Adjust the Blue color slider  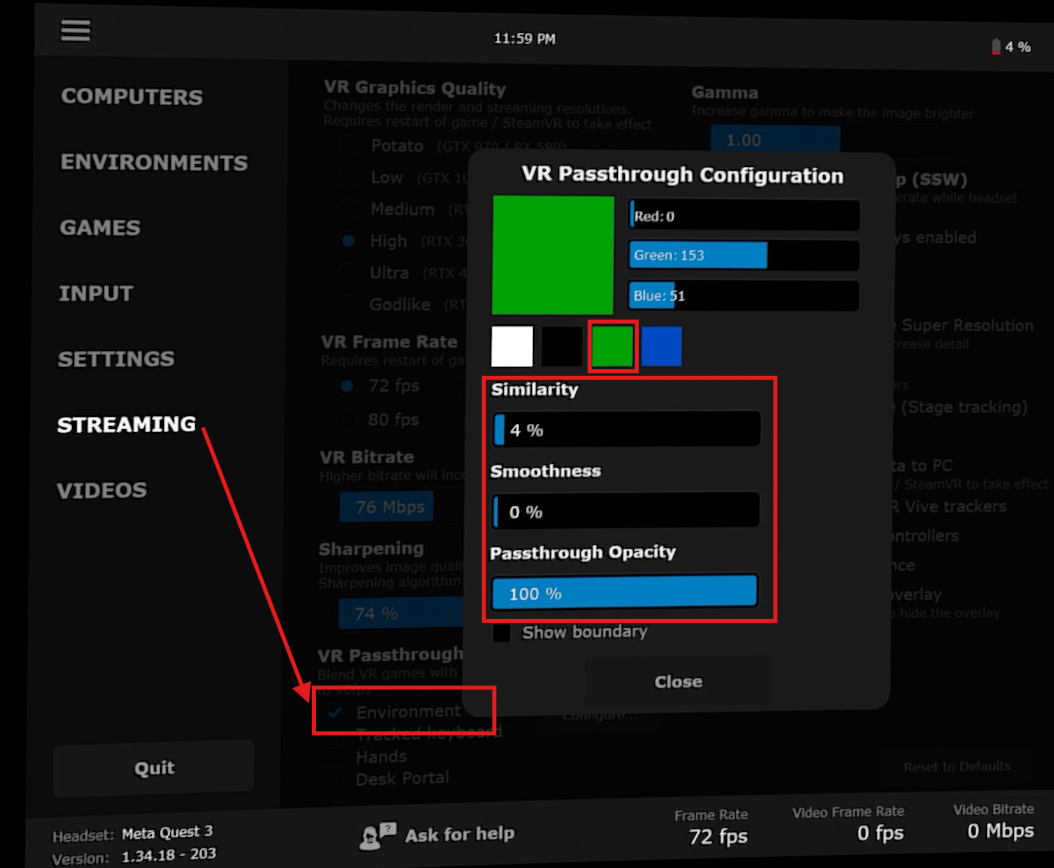click(x=743, y=296)
